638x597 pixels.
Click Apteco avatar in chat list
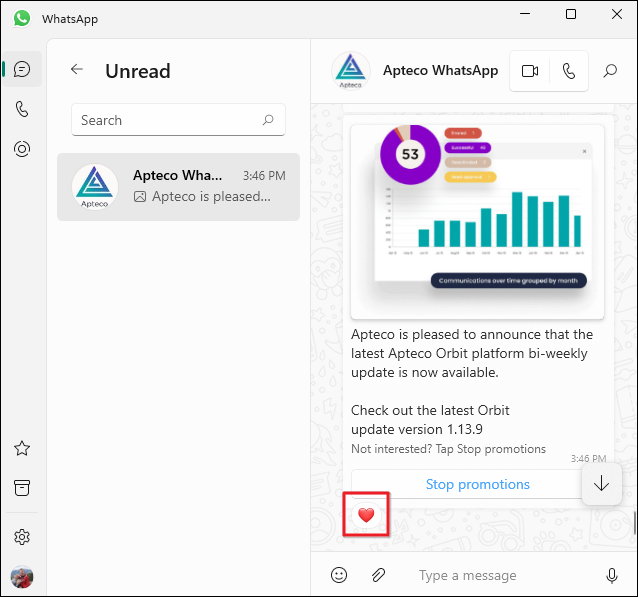pyautogui.click(x=95, y=187)
